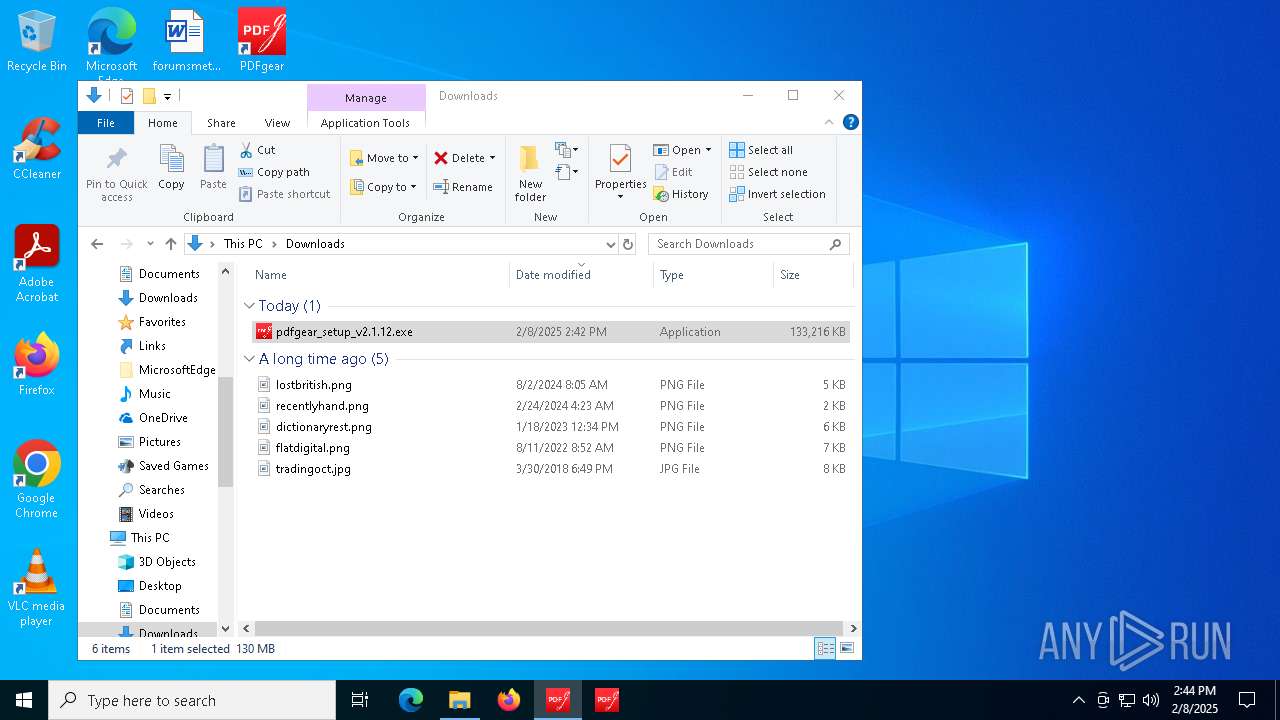
Task: Switch to the View tab
Action: point(277,123)
